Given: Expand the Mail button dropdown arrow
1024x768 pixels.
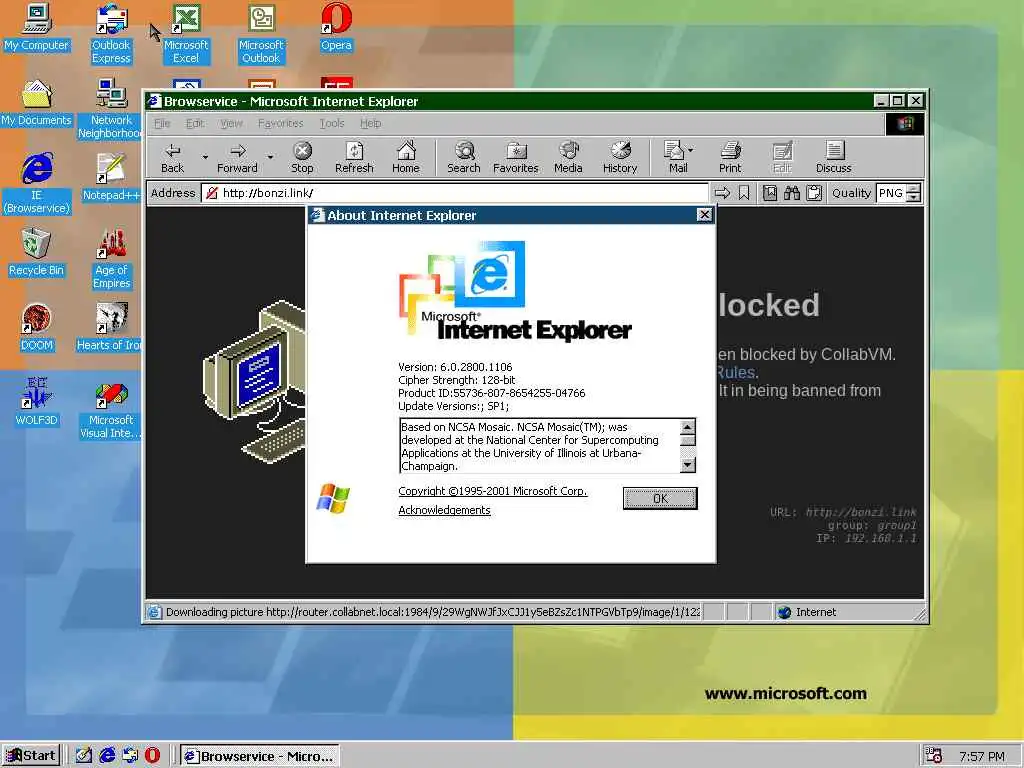Looking at the screenshot, I should coord(691,150).
